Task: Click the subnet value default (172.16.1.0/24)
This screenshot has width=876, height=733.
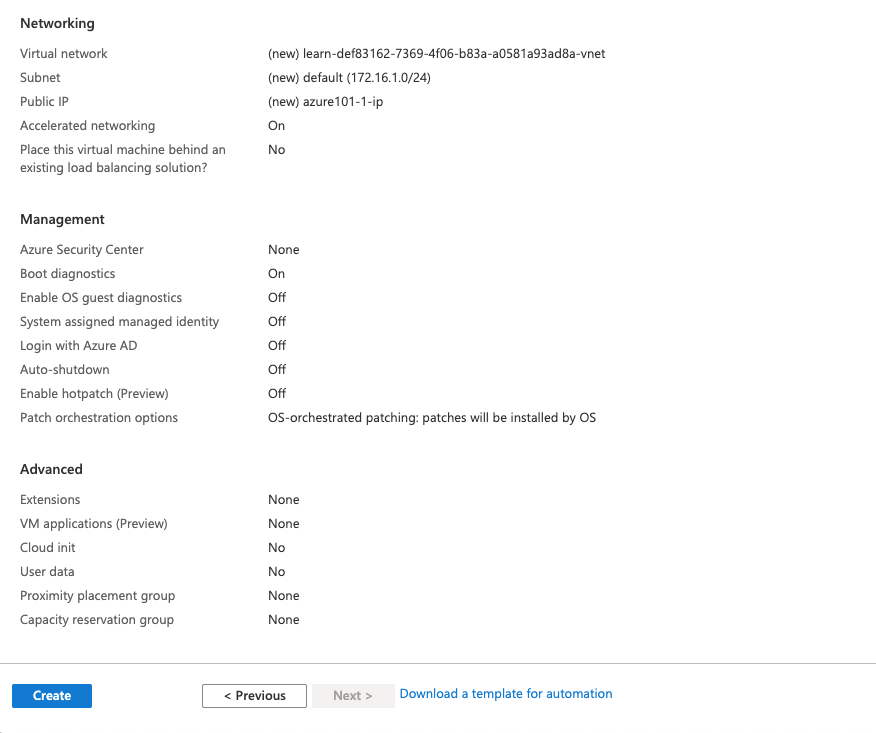Action: (349, 78)
